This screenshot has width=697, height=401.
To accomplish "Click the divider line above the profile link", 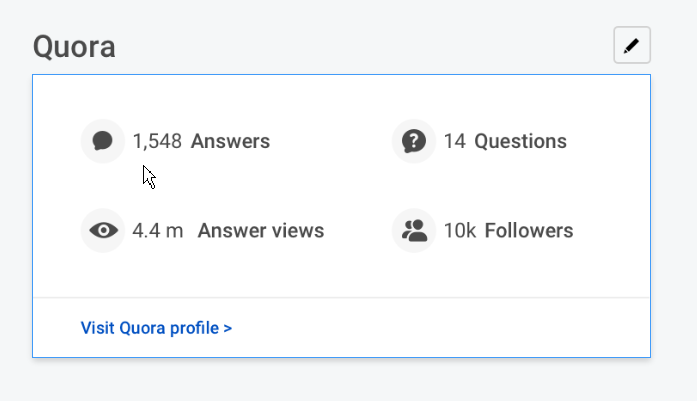I will coord(341,297).
